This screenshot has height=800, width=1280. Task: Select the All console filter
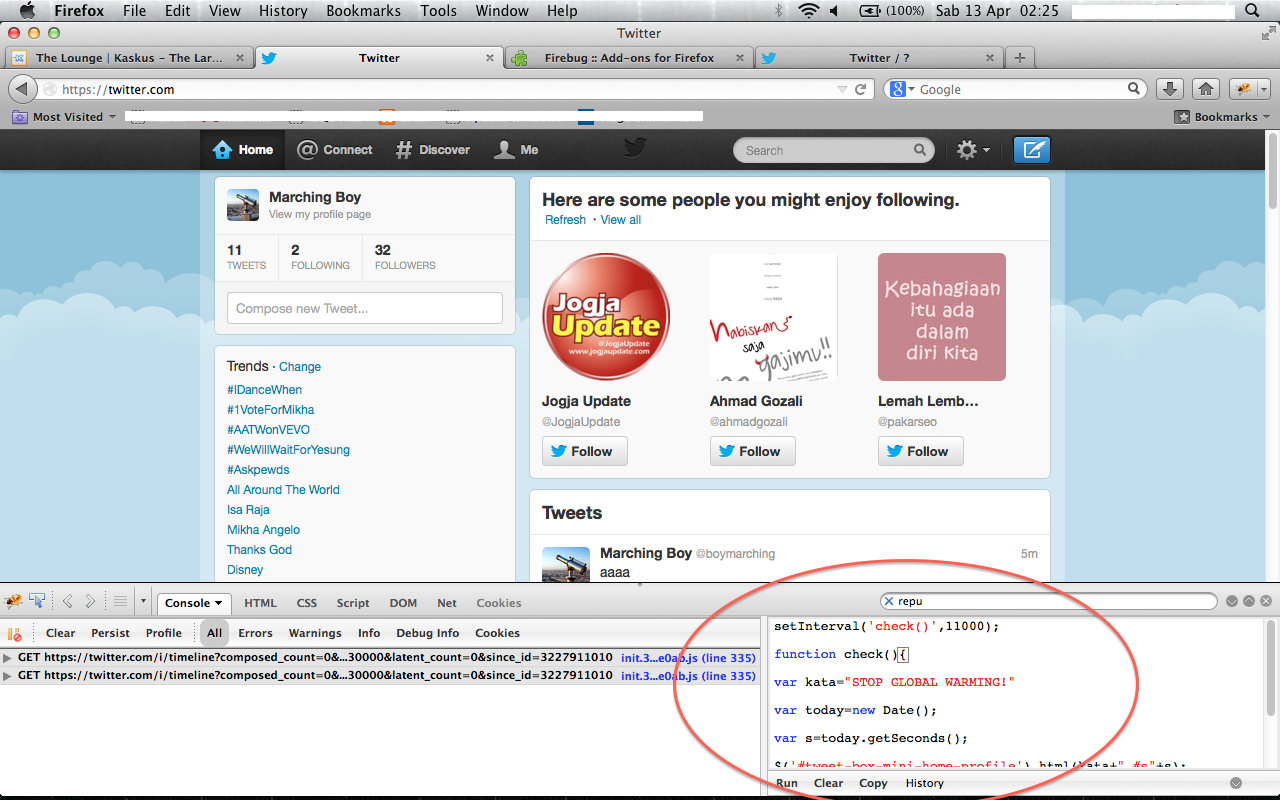214,633
